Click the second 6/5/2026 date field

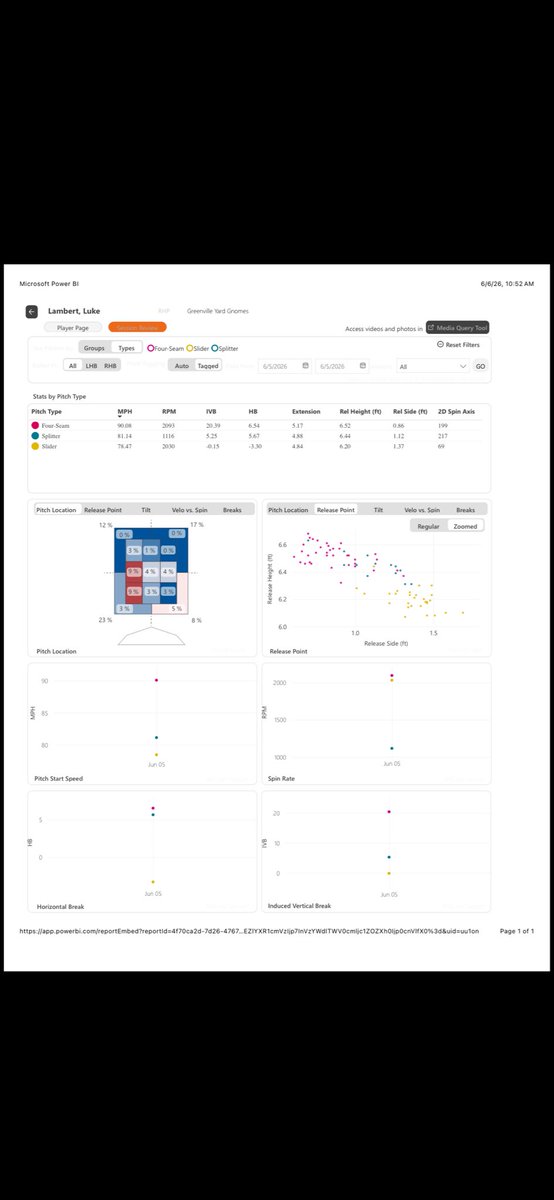pyautogui.click(x=340, y=366)
